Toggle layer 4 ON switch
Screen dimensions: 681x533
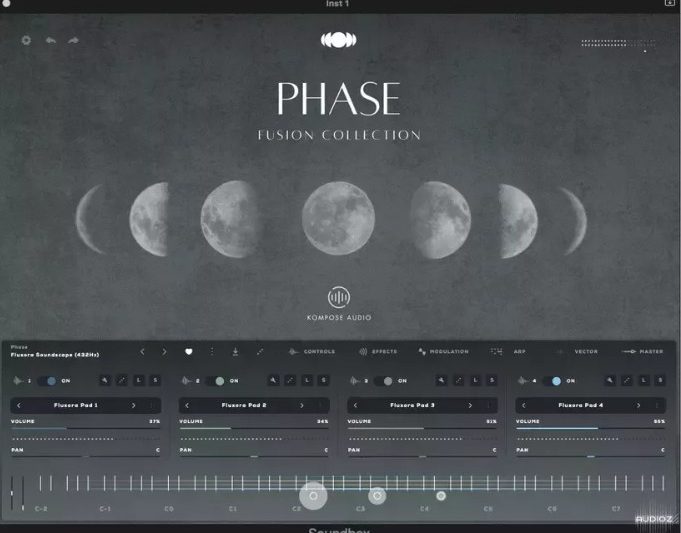[552, 381]
